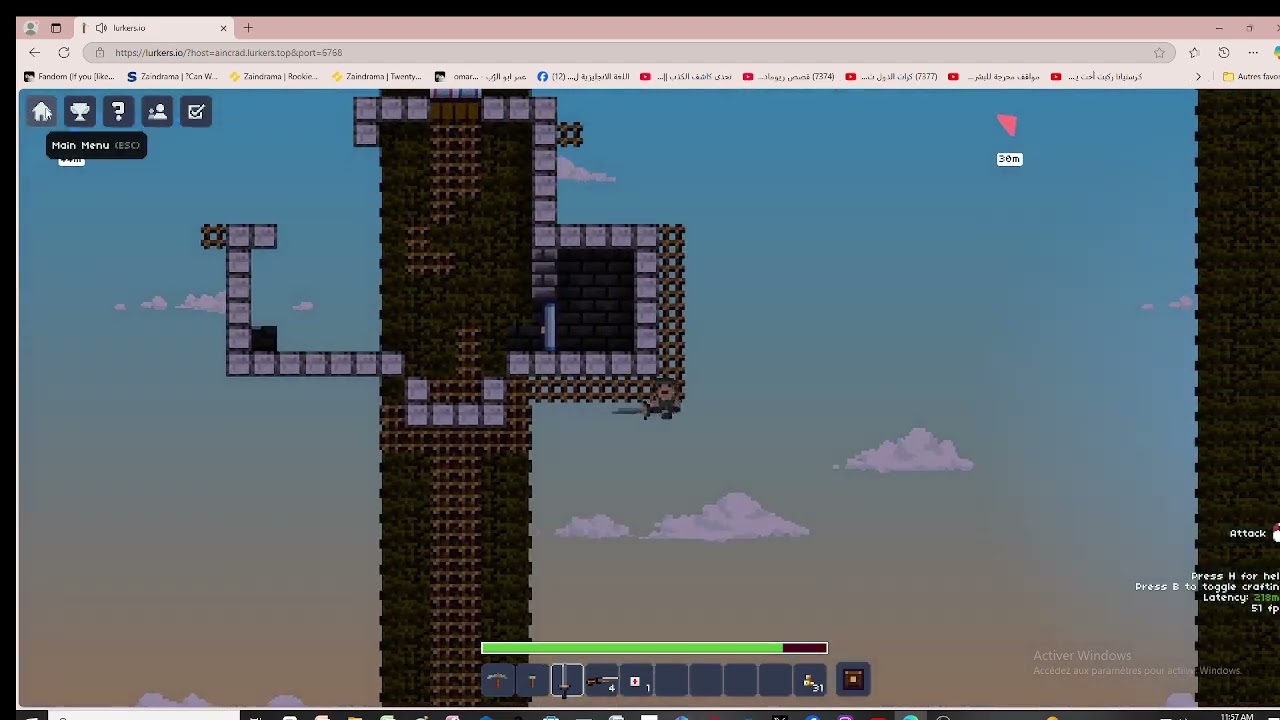The width and height of the screenshot is (1280, 720).
Task: Mute the lurkers.io tab speaker icon
Action: (x=101, y=28)
